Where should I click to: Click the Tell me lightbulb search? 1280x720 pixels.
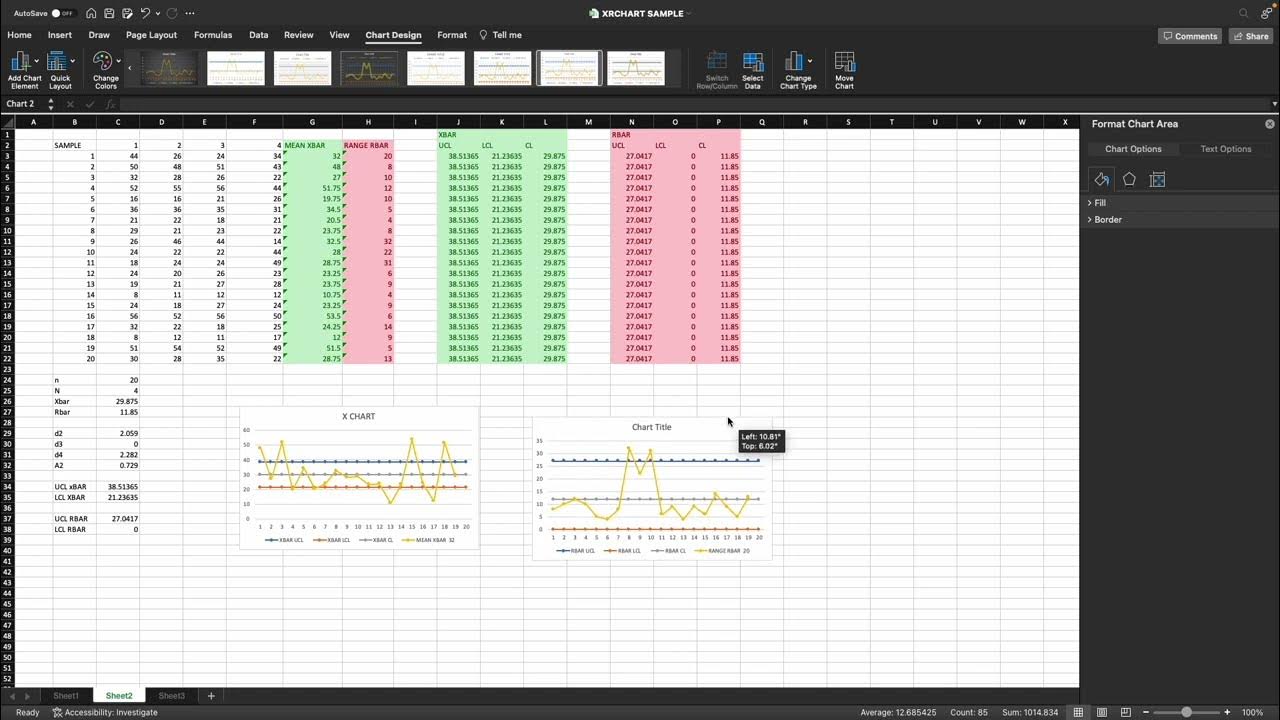click(x=500, y=35)
